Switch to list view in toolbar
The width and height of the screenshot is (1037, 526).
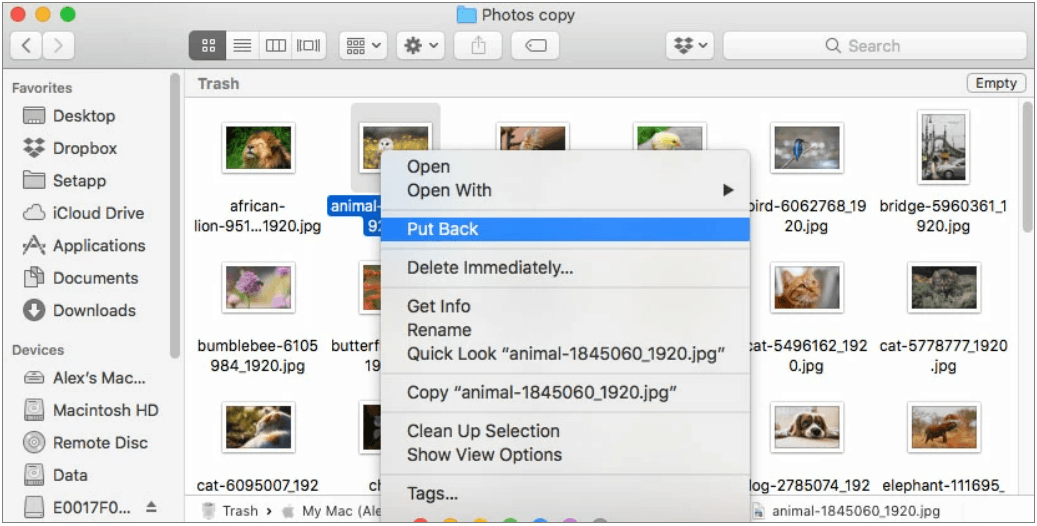(x=241, y=46)
